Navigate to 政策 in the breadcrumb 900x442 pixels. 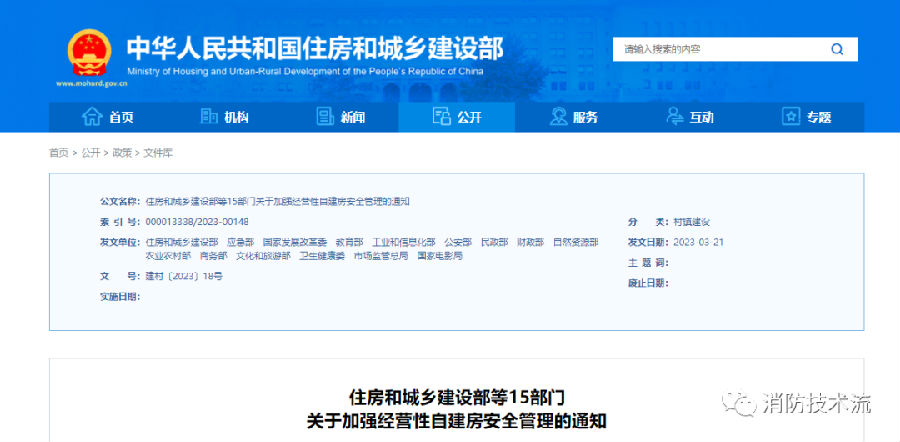[122, 153]
